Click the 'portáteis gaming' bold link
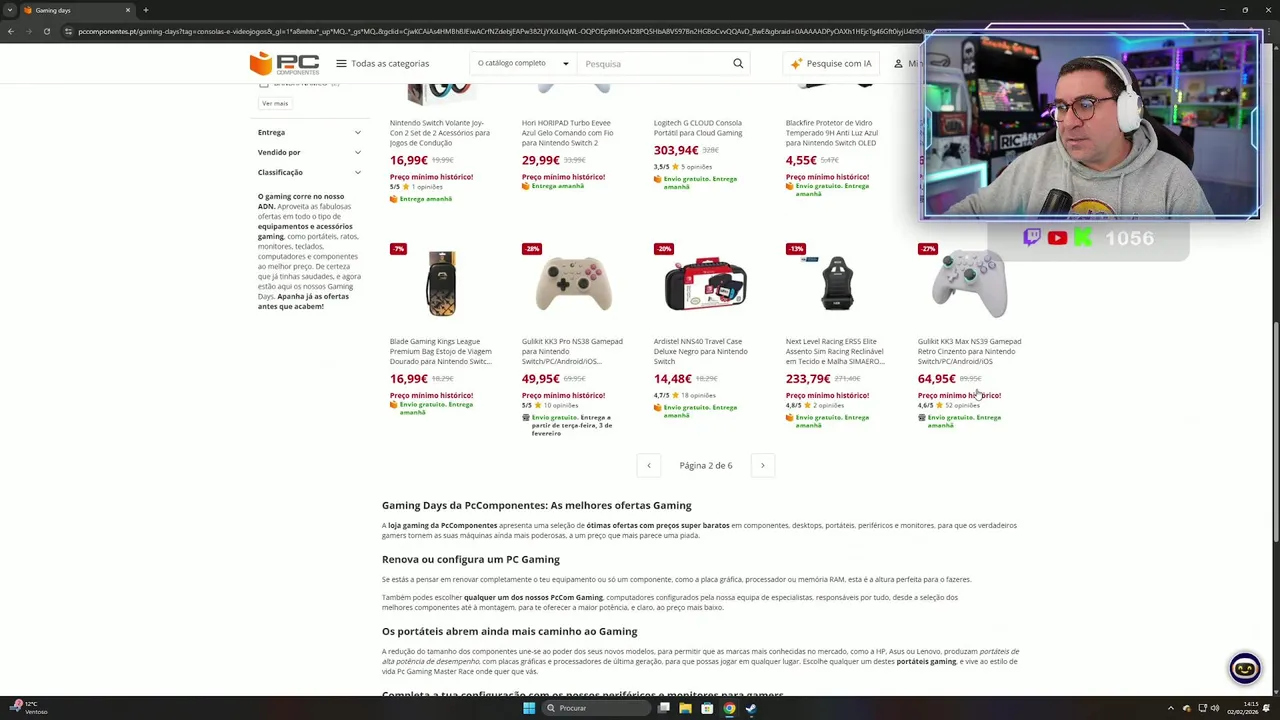 (926, 661)
